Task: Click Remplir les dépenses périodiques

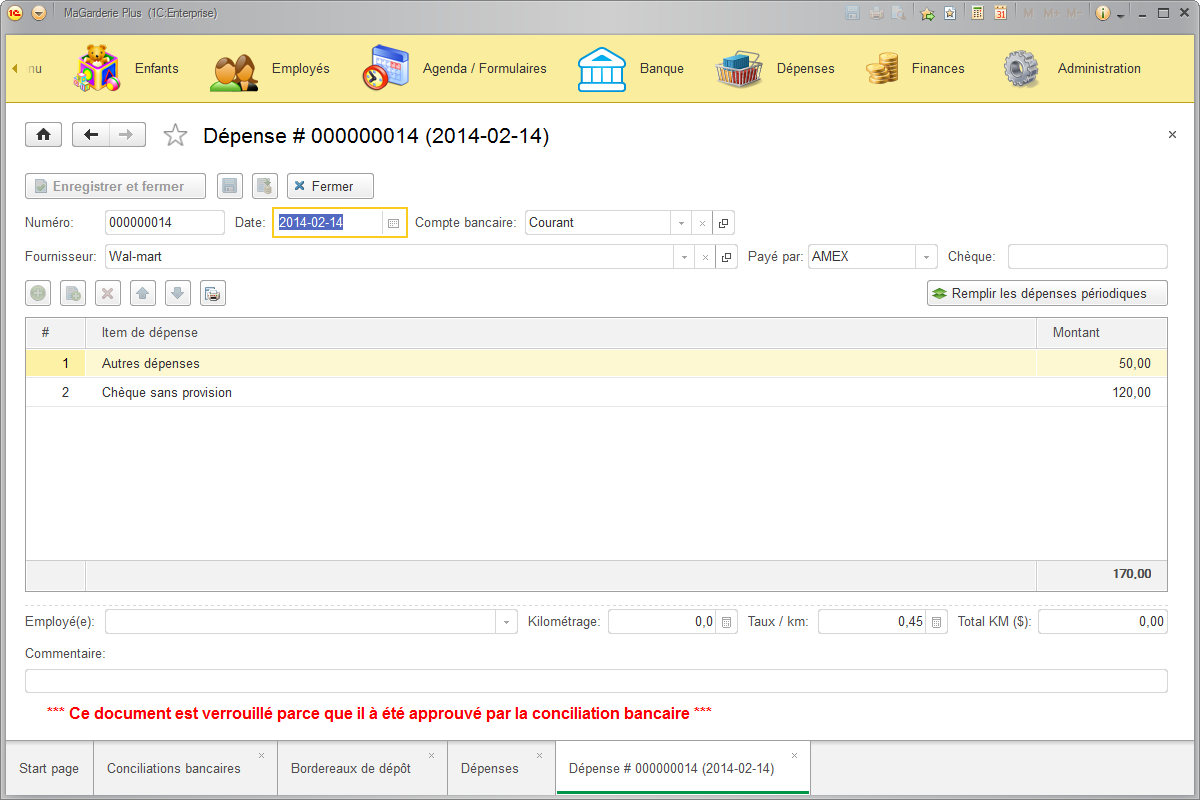Action: (x=1046, y=293)
